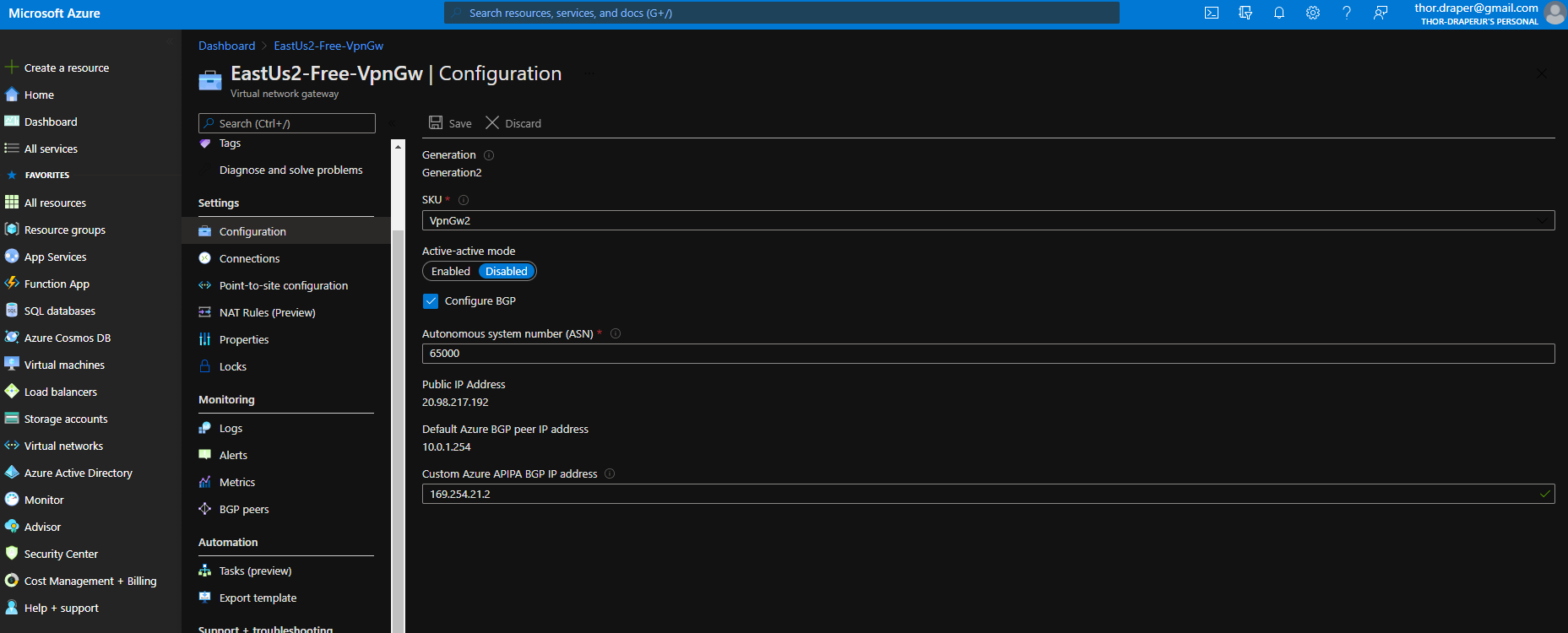The height and width of the screenshot is (633, 1568).
Task: Click the Microsoft Azure logo text
Action: pyautogui.click(x=54, y=13)
